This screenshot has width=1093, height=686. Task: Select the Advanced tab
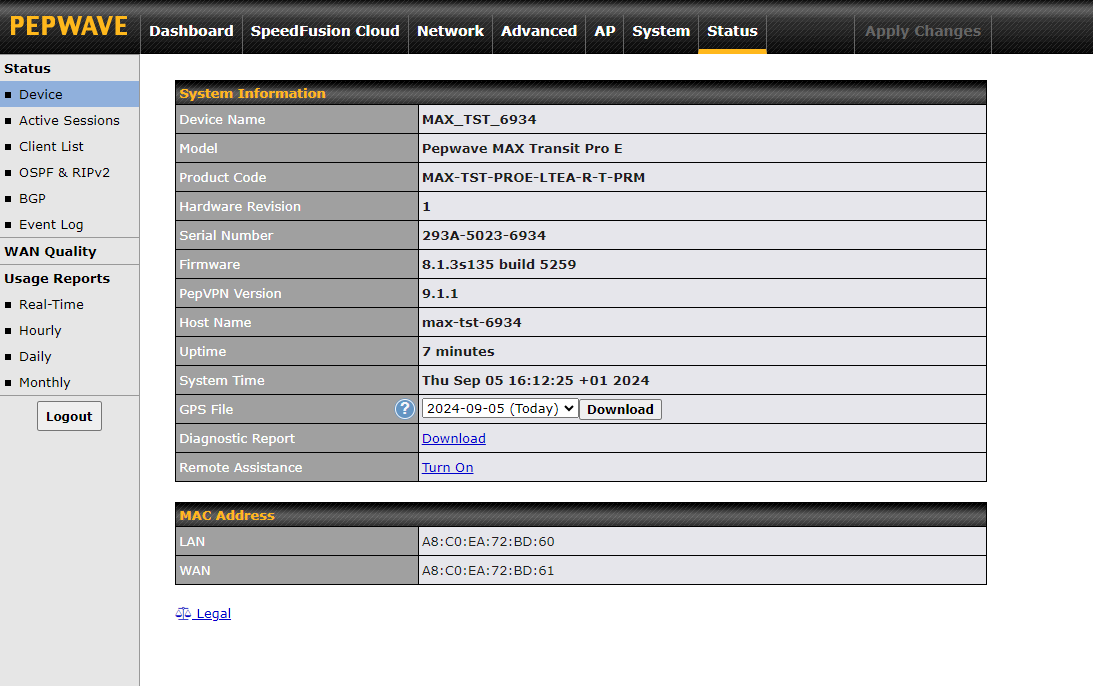tap(539, 31)
